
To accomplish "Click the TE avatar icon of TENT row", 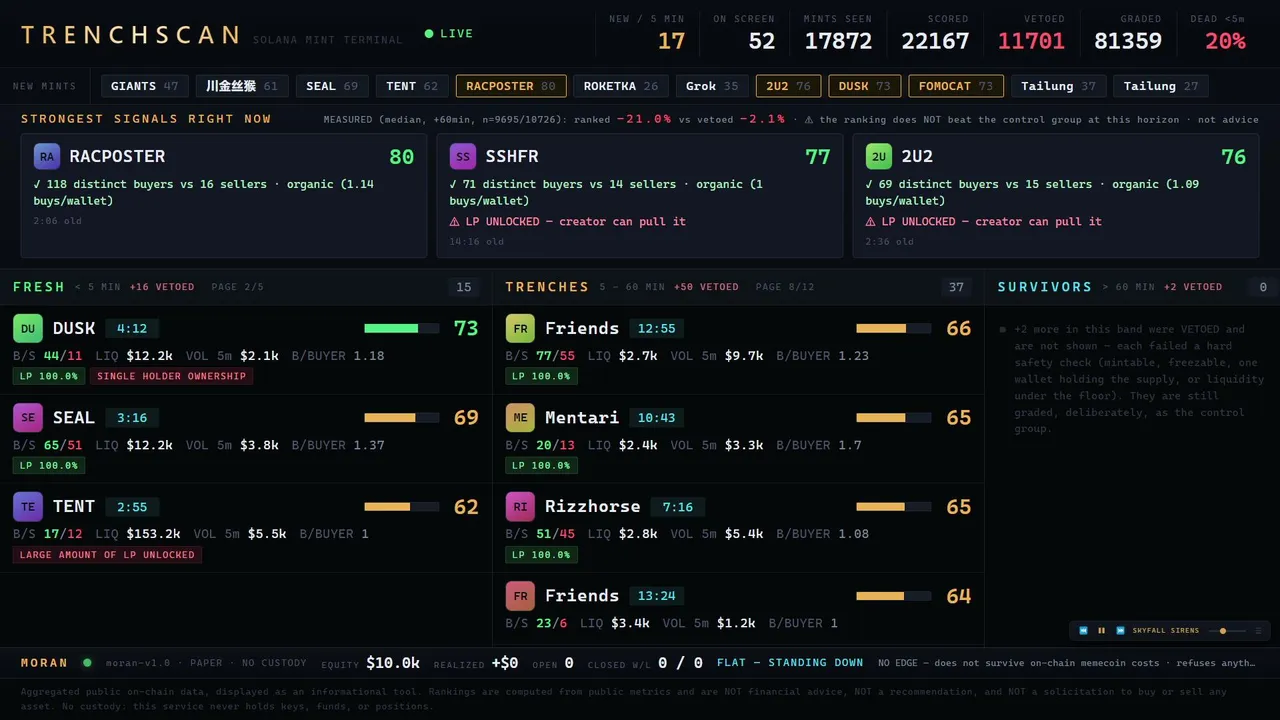I will click(x=28, y=506).
